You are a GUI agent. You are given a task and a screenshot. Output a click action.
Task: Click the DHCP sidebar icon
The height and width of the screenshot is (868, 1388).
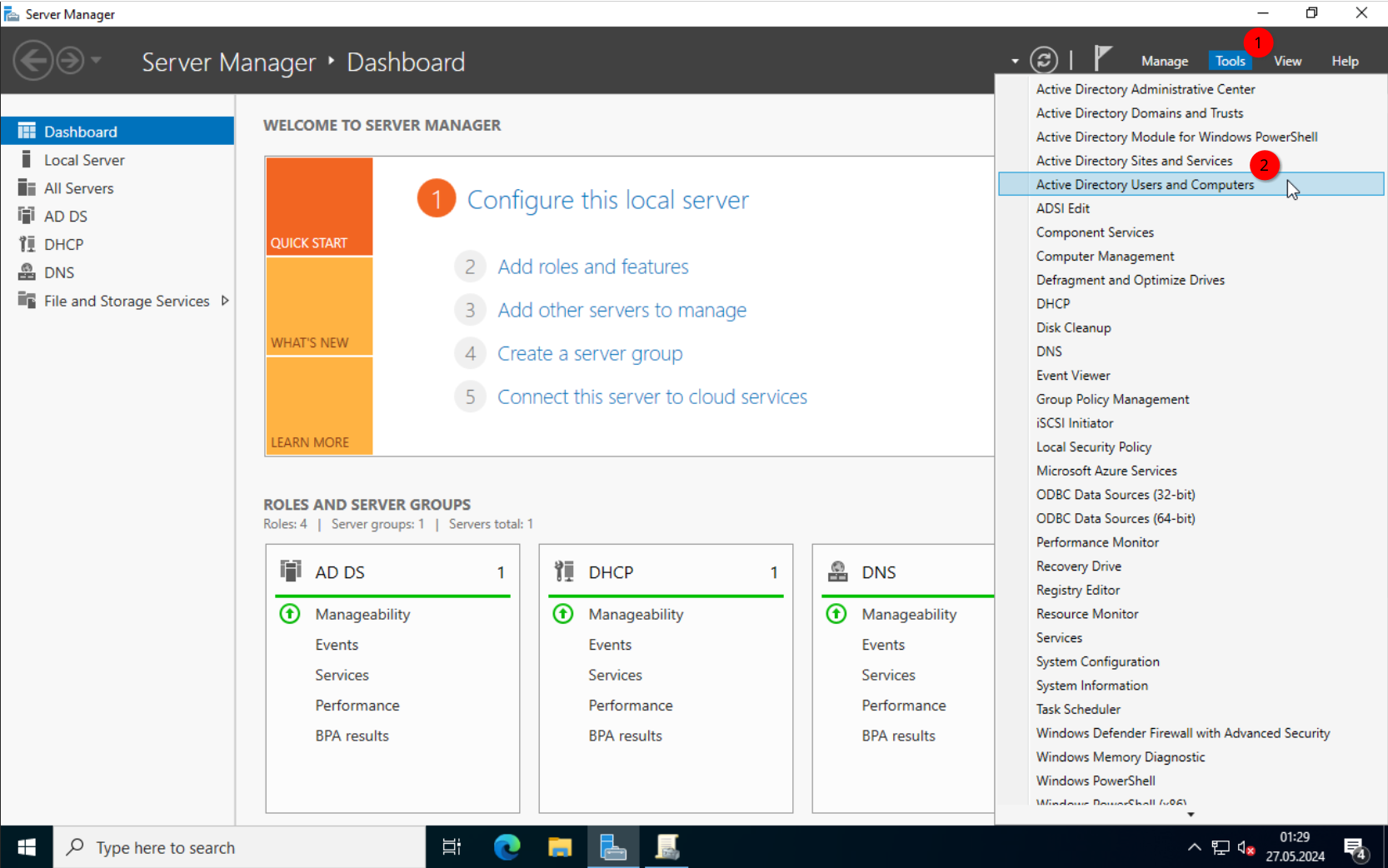tap(27, 244)
